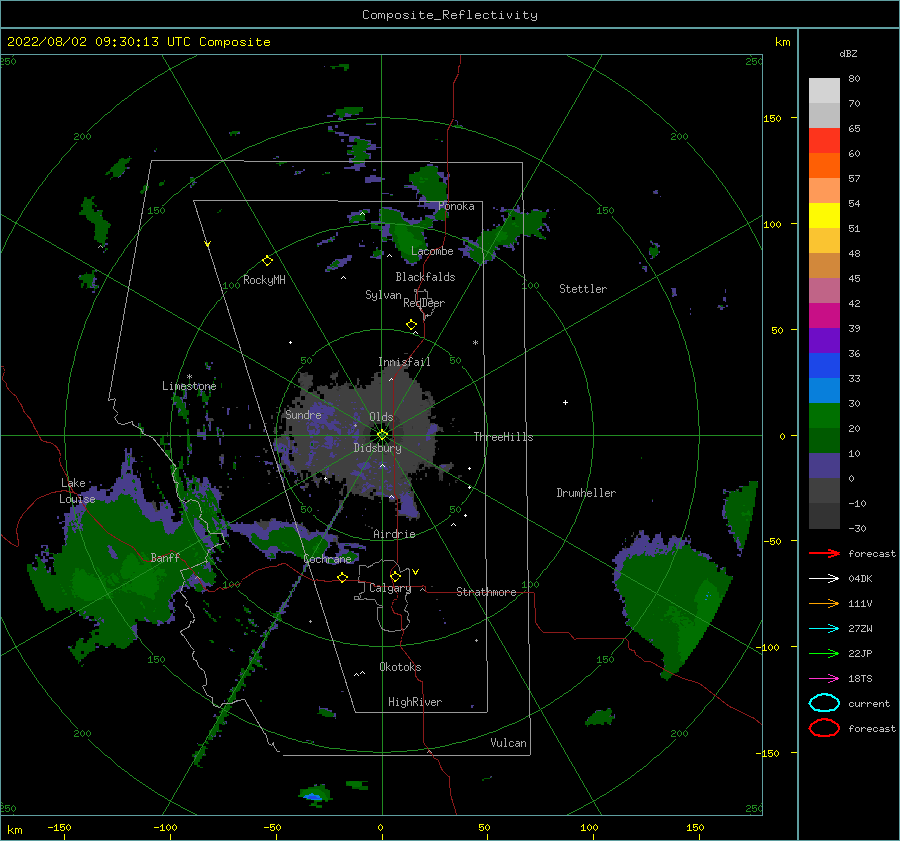Click the white asterisk marker northeast of Innisfail
This screenshot has height=841, width=900.
[x=475, y=343]
